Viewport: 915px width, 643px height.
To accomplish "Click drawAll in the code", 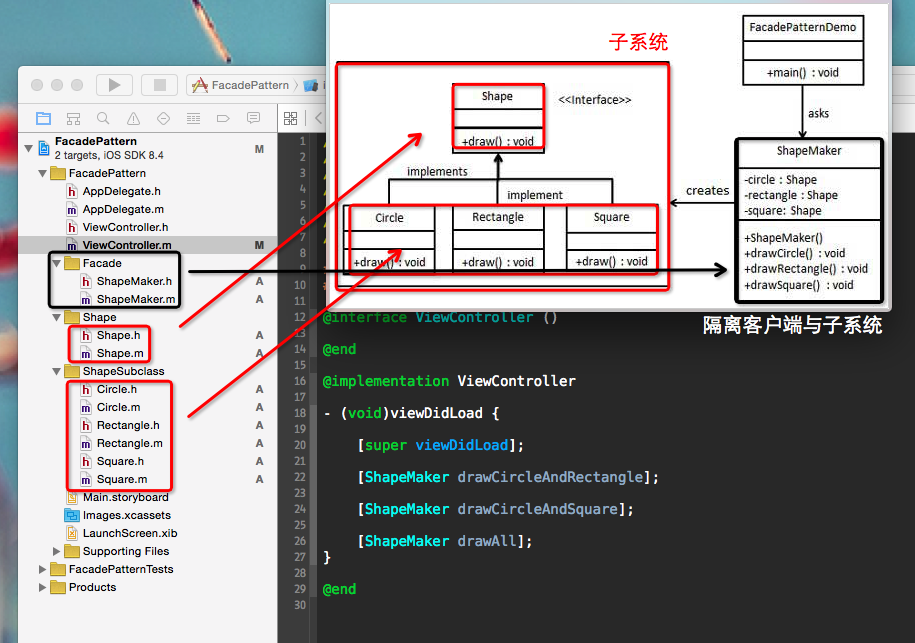I will (x=487, y=541).
